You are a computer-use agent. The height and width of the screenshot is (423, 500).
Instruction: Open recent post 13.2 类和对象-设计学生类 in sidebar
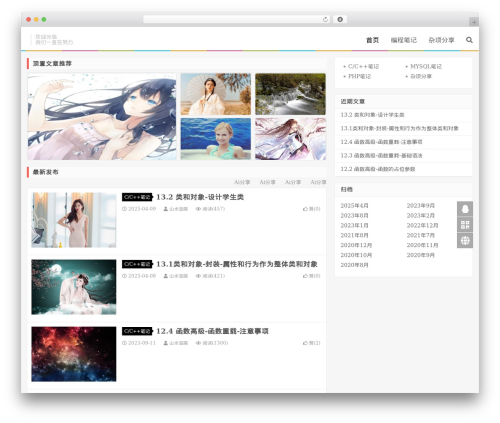pyautogui.click(x=372, y=115)
